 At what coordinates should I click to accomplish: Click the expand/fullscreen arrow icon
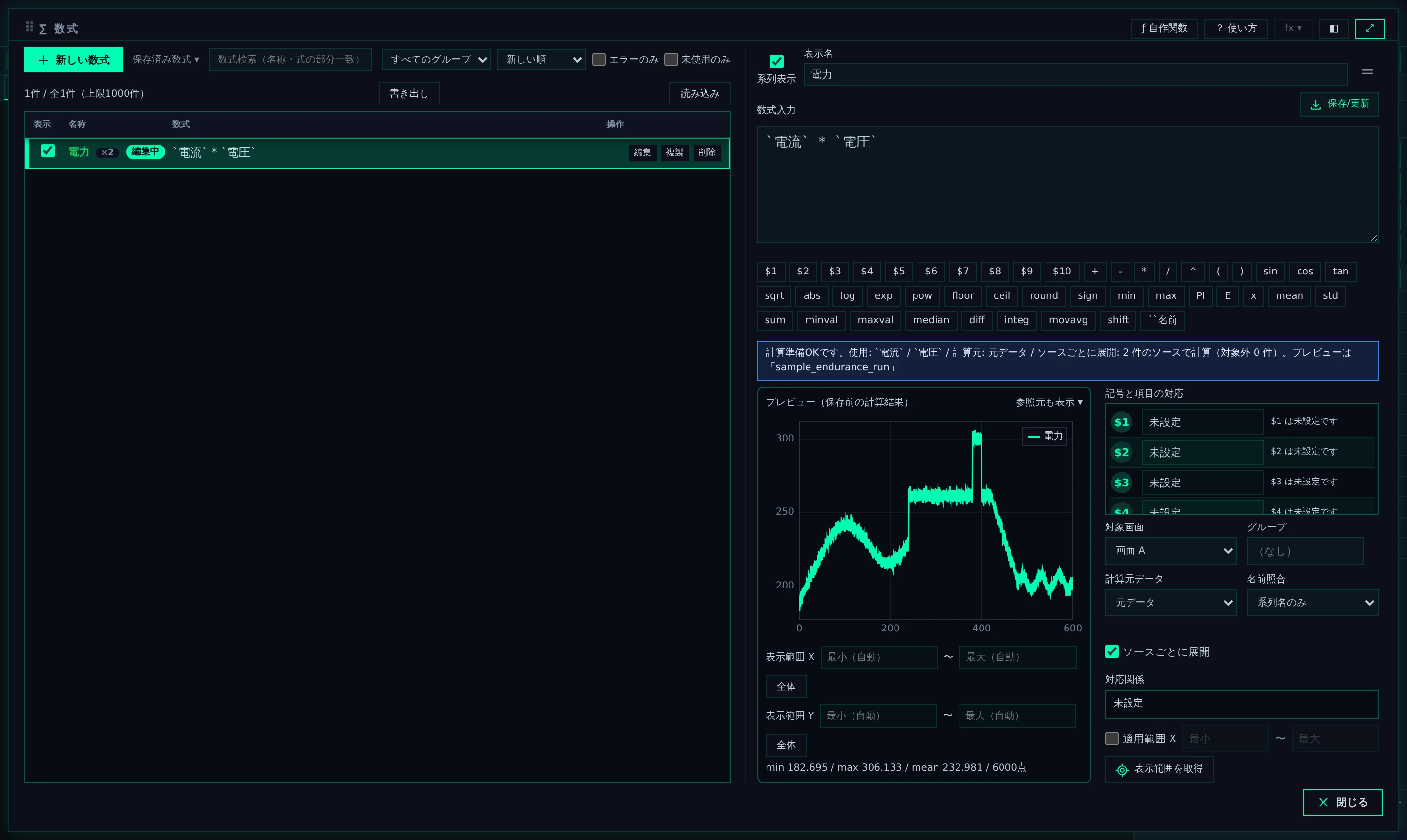click(1369, 28)
